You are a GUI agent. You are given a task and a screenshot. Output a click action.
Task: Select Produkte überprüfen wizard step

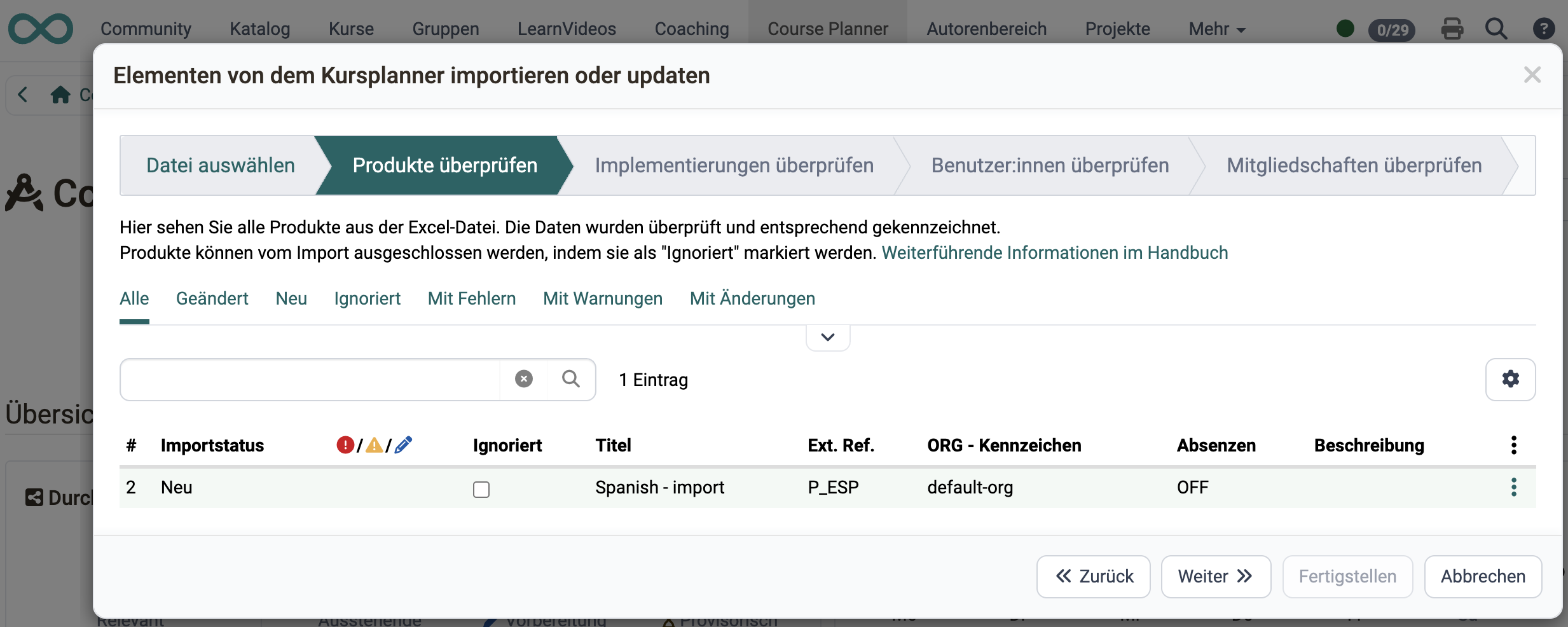pyautogui.click(x=445, y=165)
